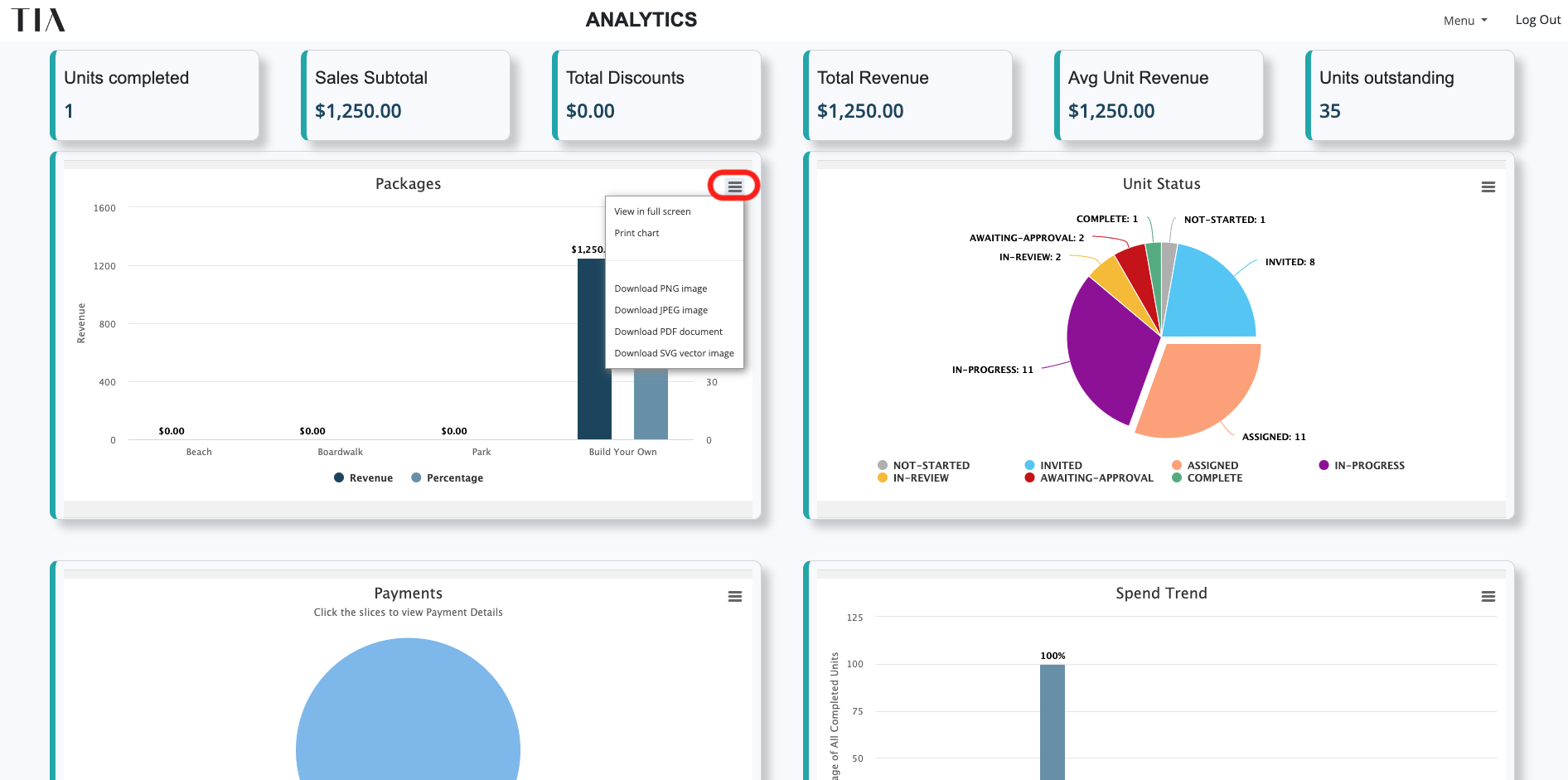
Task: Click the Beach axis label
Action: pos(199,452)
